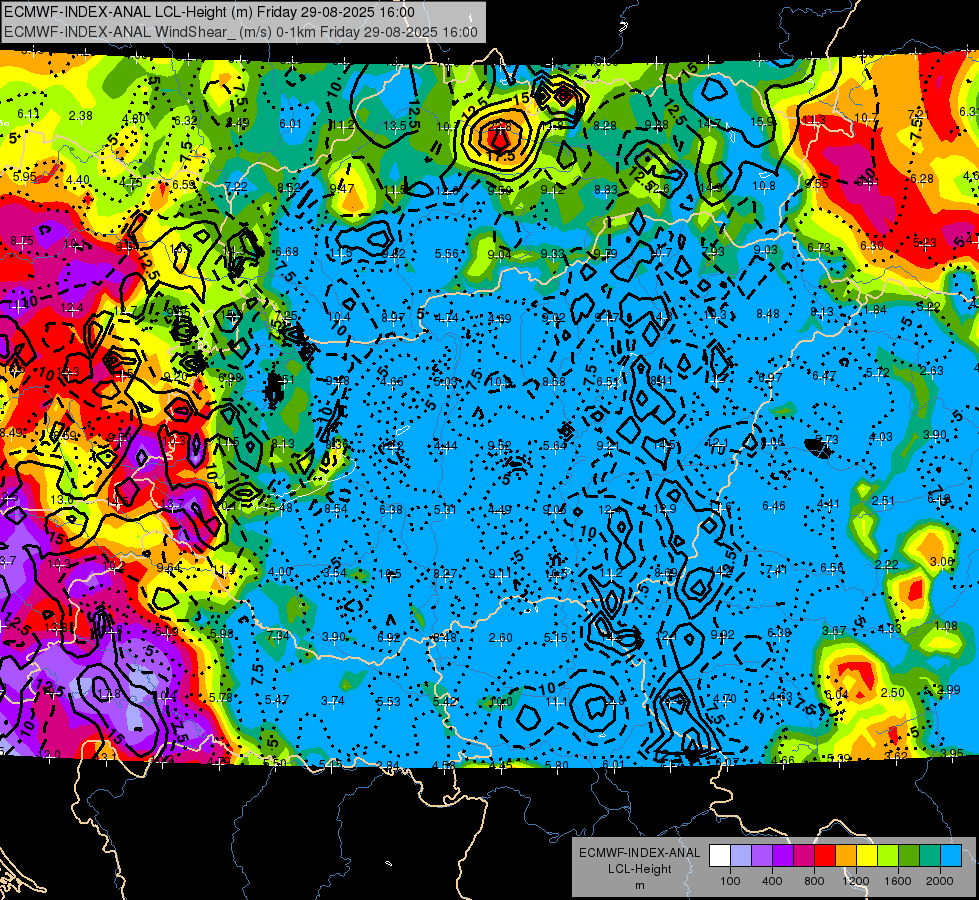979x900 pixels.
Task: Click the grid value 10.8
Action: [764, 185]
